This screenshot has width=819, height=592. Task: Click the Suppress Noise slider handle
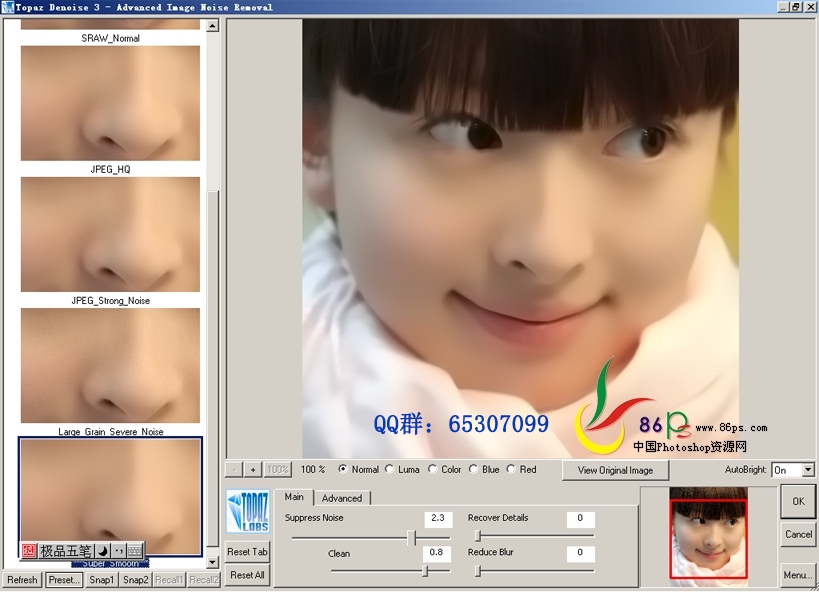click(412, 537)
